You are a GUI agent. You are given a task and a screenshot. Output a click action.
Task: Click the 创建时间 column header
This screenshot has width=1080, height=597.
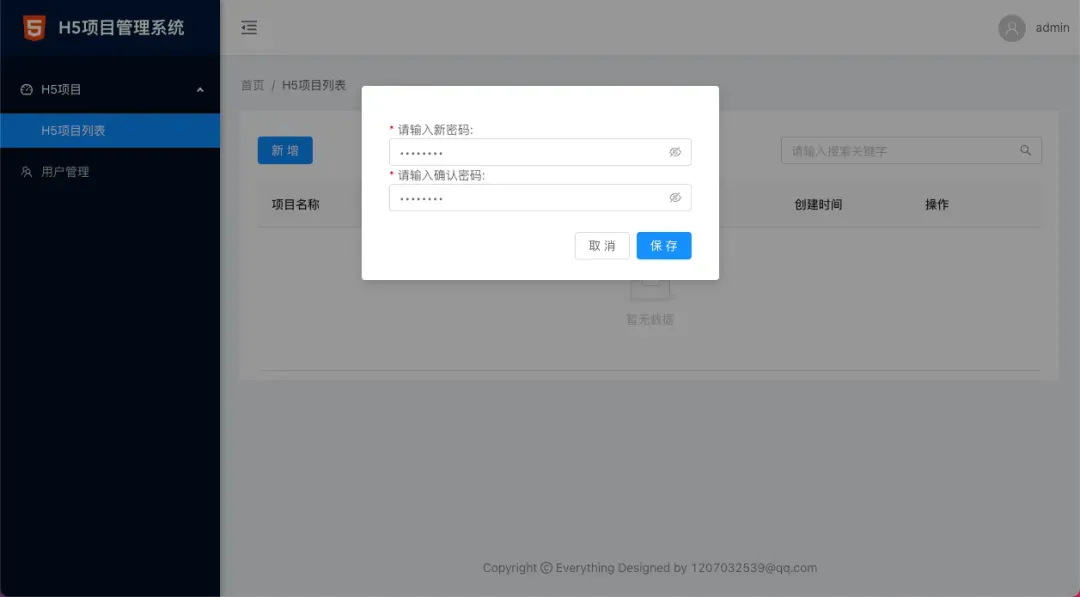pos(818,205)
